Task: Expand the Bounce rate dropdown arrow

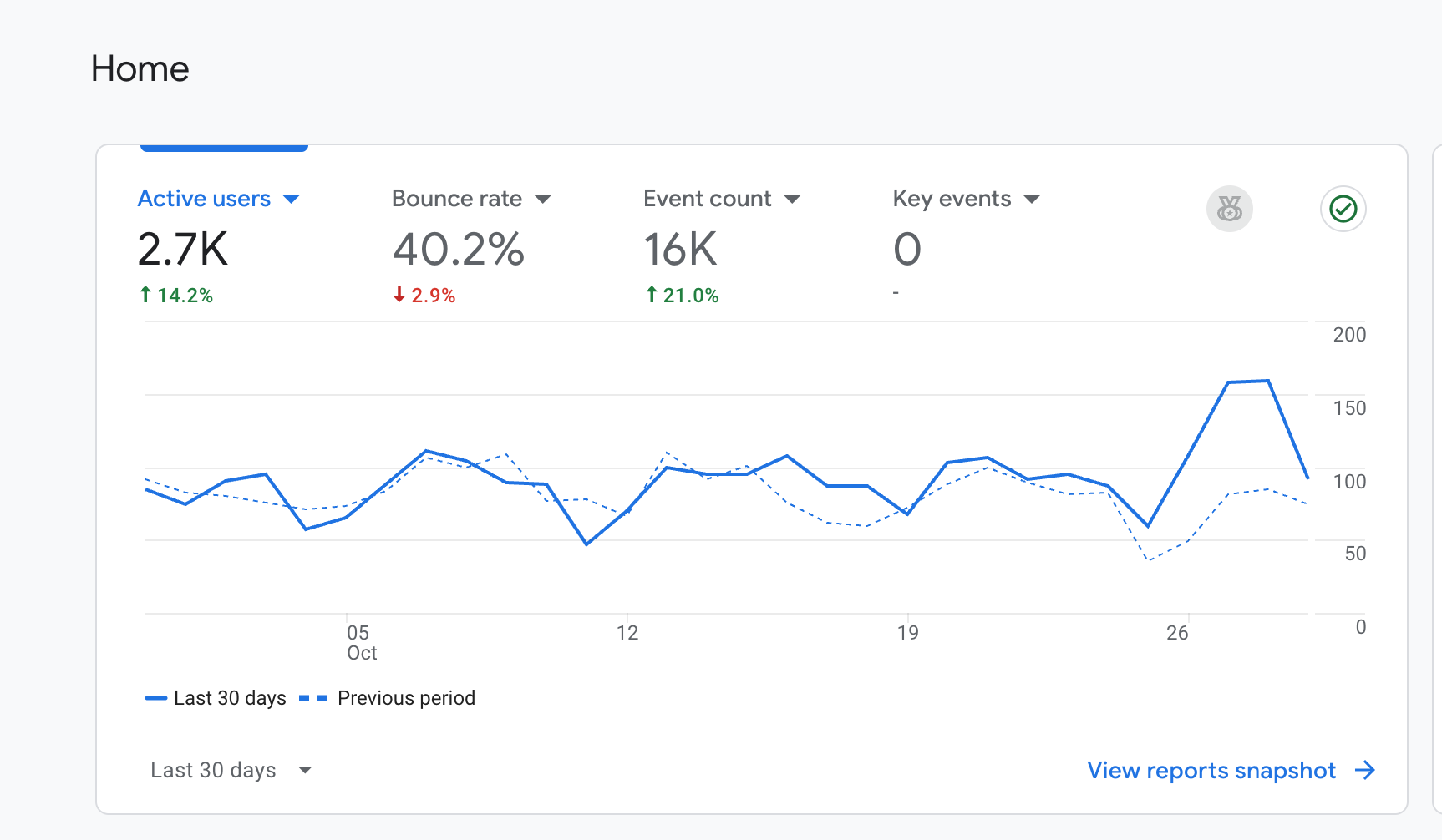Action: click(x=543, y=200)
